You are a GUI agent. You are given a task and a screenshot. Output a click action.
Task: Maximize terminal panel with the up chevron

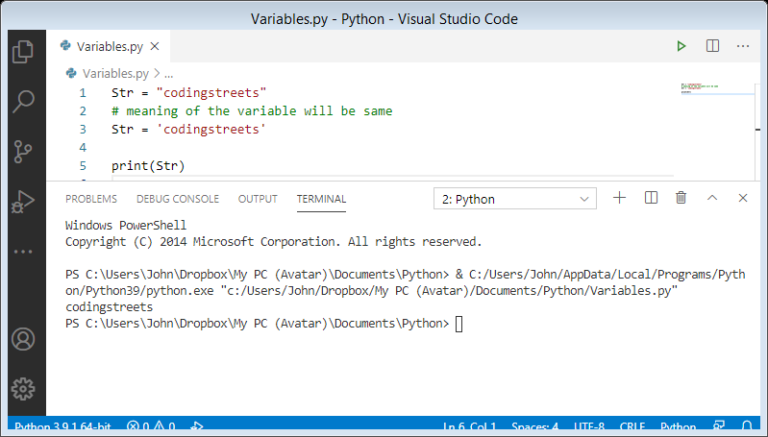pos(712,198)
